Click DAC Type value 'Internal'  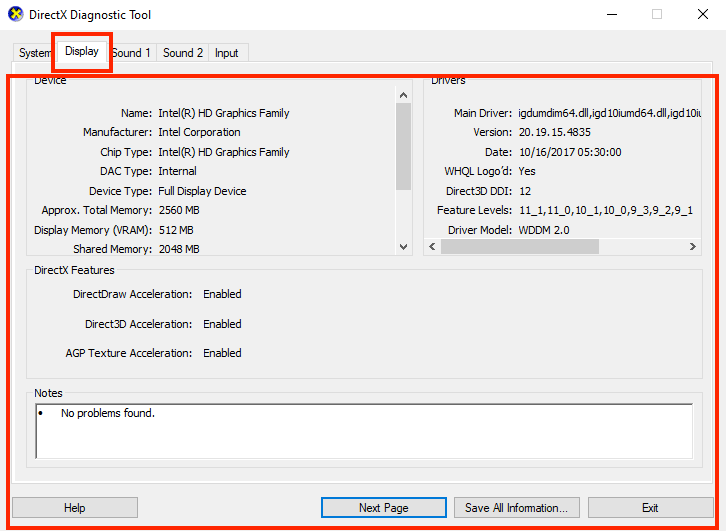(177, 171)
